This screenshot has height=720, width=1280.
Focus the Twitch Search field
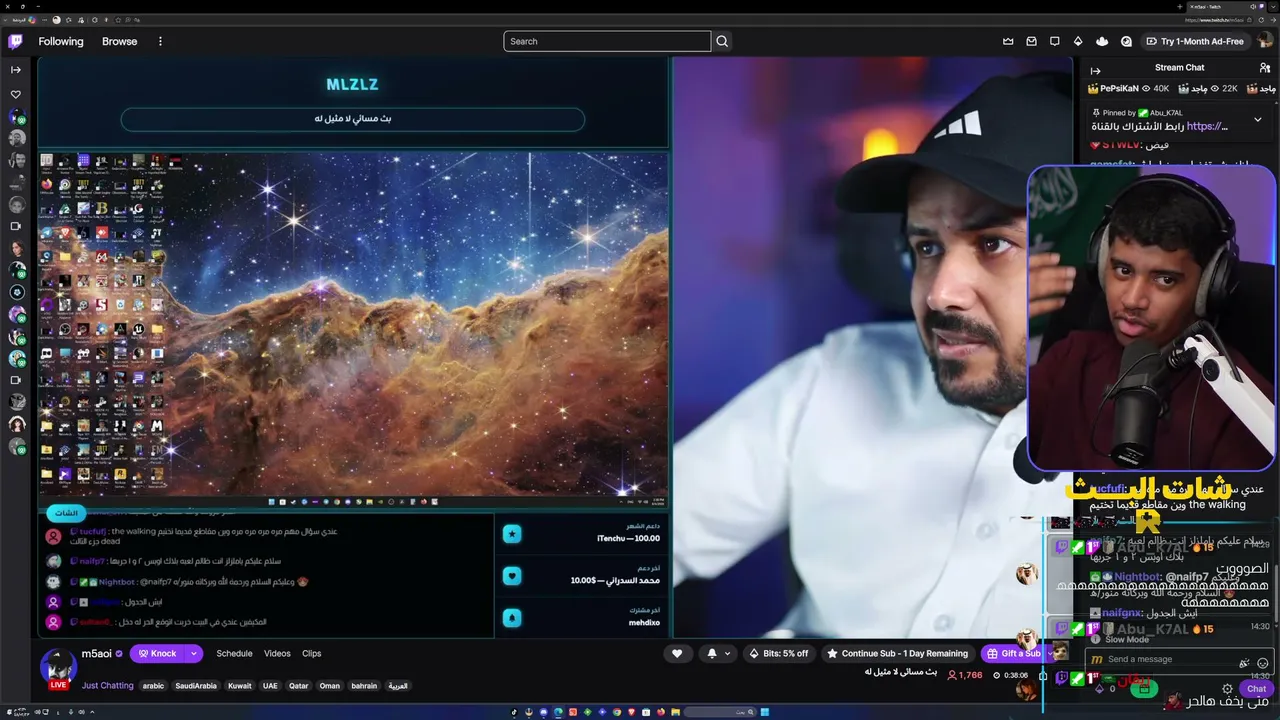pyautogui.click(x=607, y=41)
